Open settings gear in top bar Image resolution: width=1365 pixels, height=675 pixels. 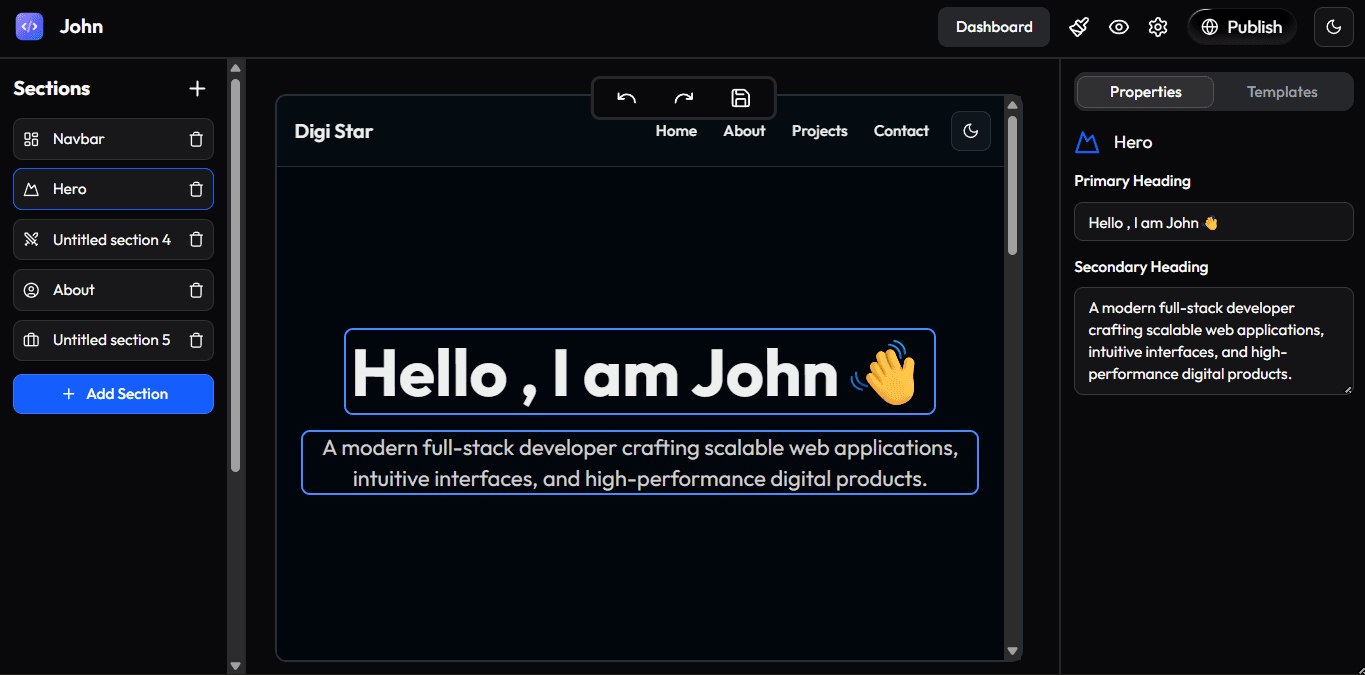pyautogui.click(x=1158, y=27)
